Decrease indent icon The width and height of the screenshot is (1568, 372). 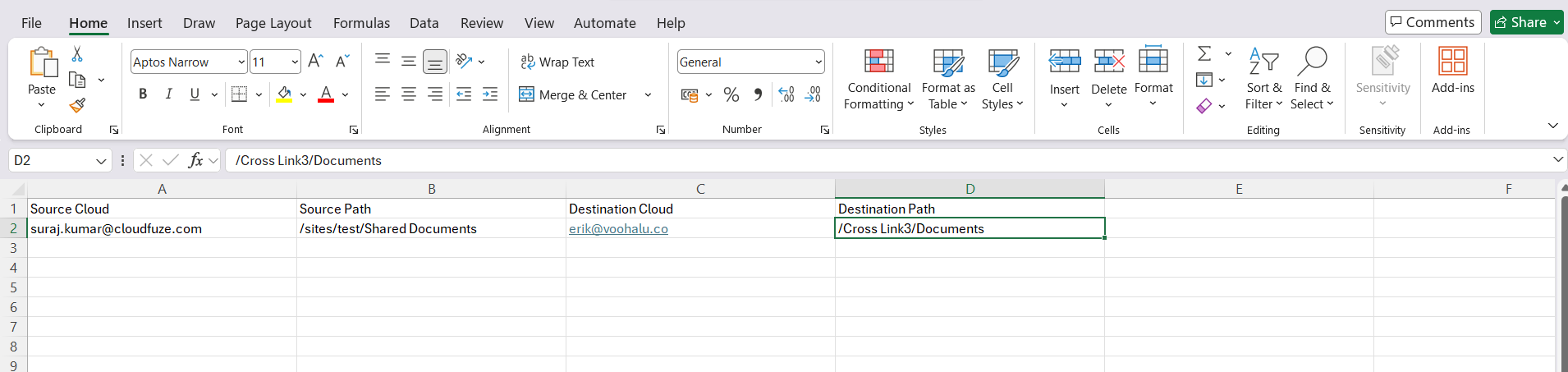click(x=464, y=94)
